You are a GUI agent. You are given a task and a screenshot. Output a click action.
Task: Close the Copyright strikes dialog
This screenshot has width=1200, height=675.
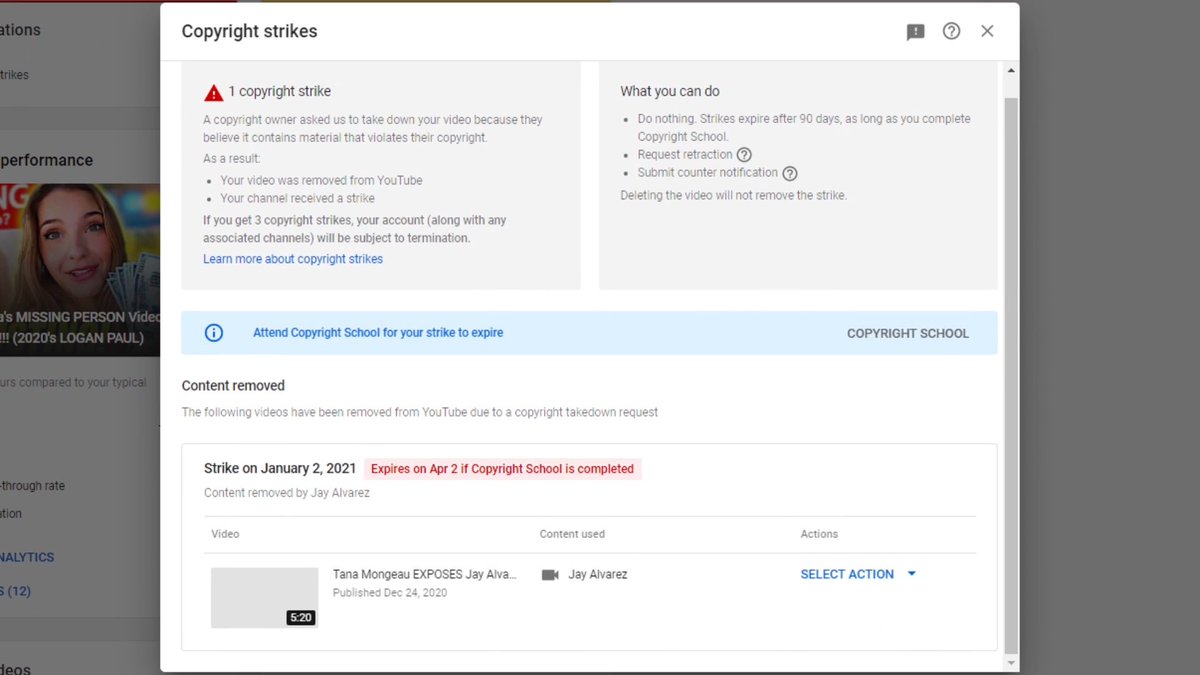pyautogui.click(x=987, y=31)
